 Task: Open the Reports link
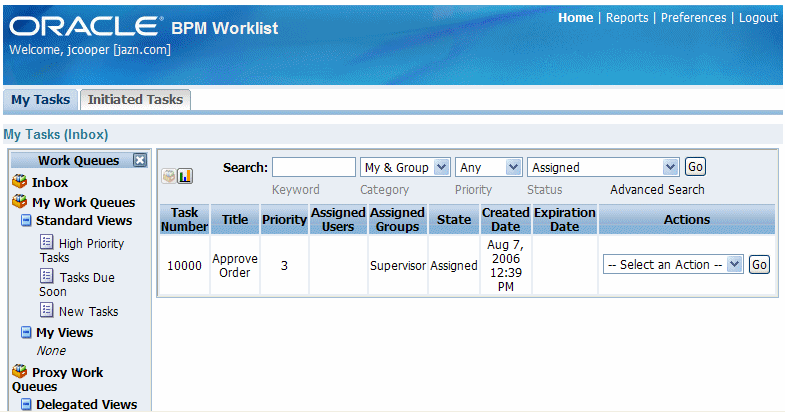(627, 18)
